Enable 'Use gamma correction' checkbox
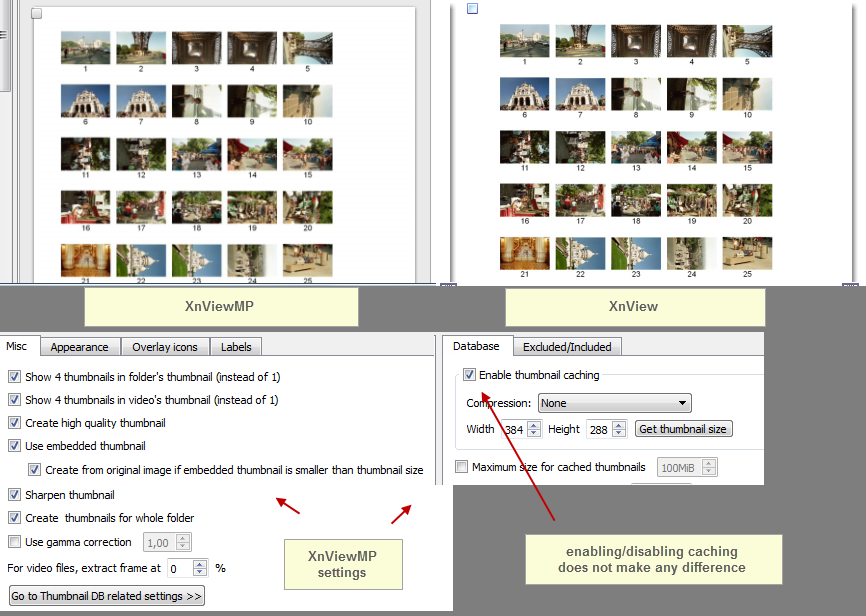Viewport: 866px width, 616px height. pyautogui.click(x=14, y=541)
